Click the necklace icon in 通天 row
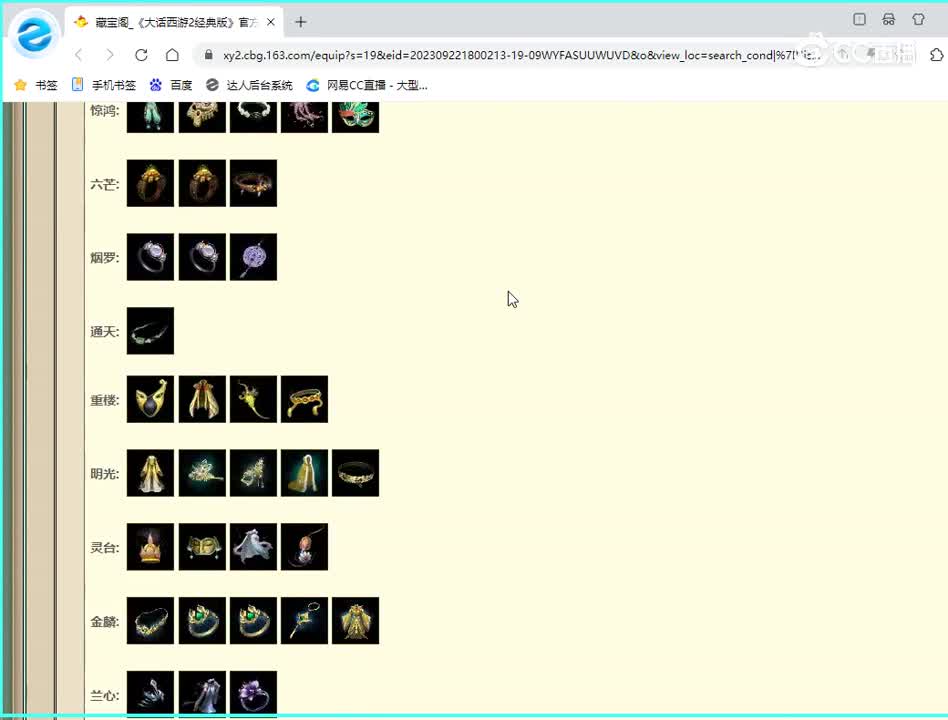Viewport: 948px width, 720px height. click(x=150, y=331)
